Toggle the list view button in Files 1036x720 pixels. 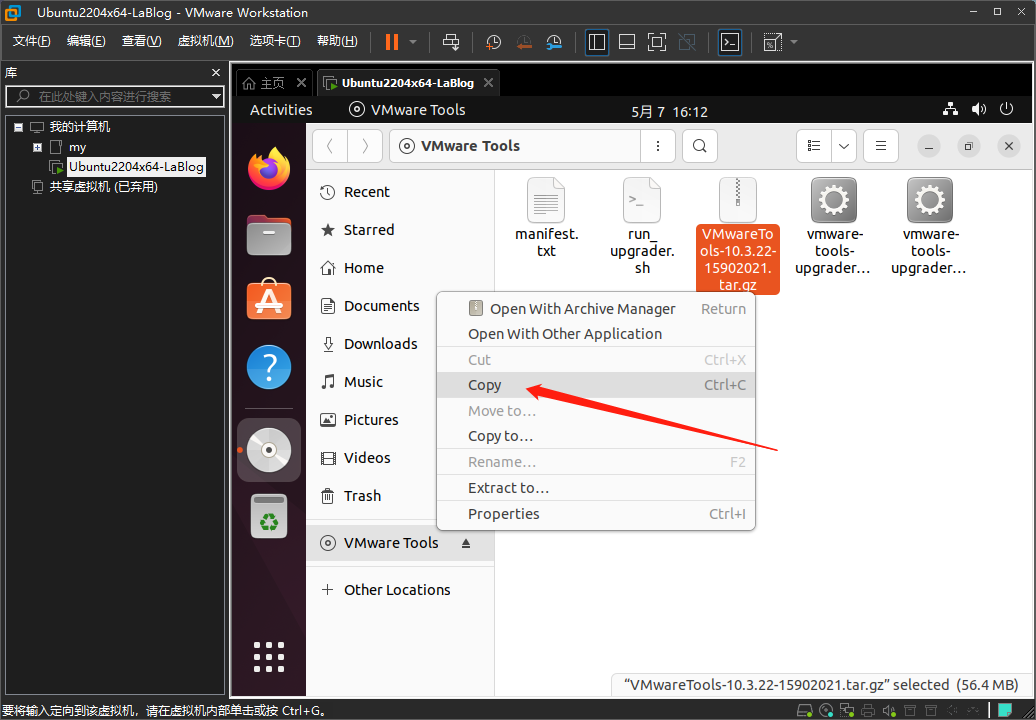click(x=814, y=146)
